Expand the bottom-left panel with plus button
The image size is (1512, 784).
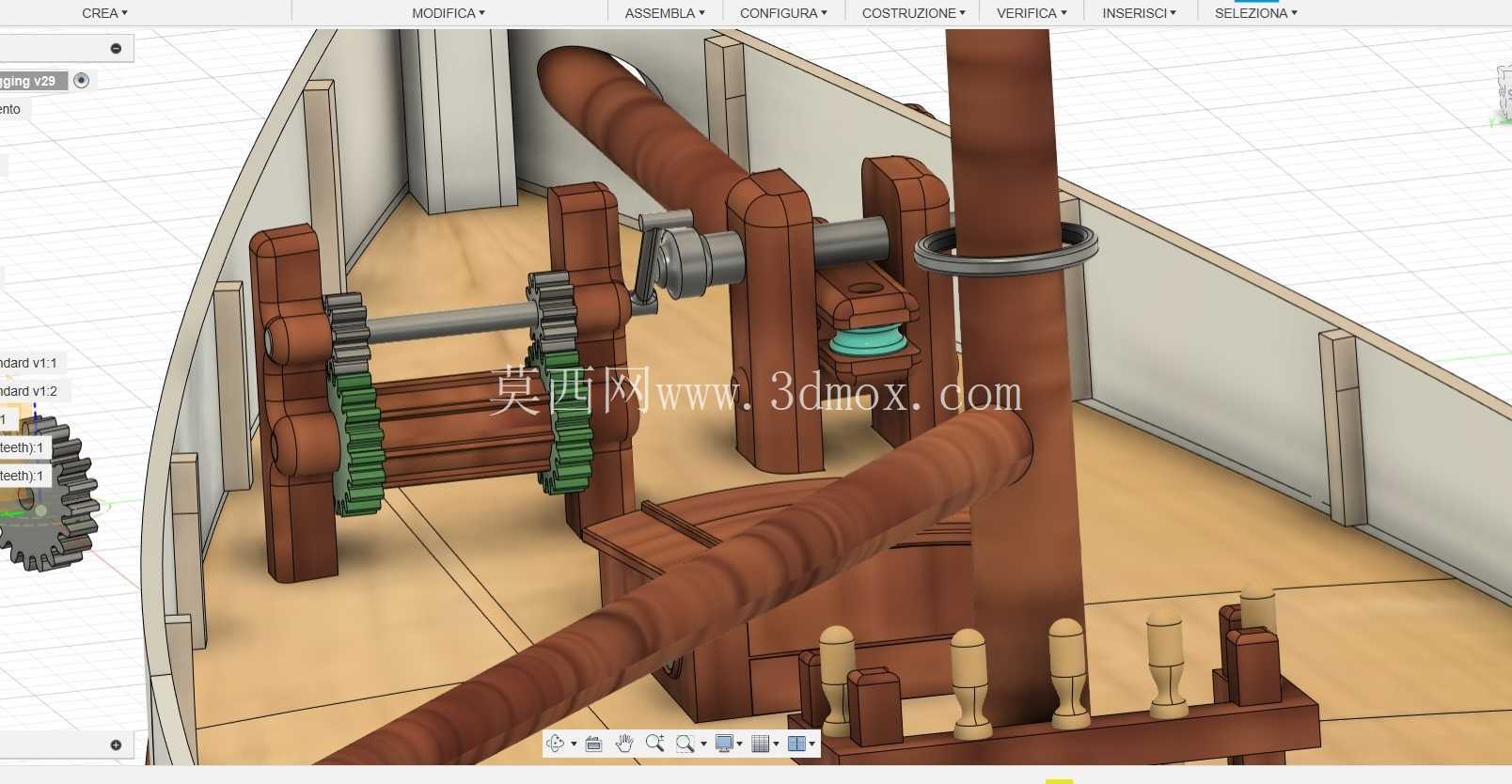point(116,745)
